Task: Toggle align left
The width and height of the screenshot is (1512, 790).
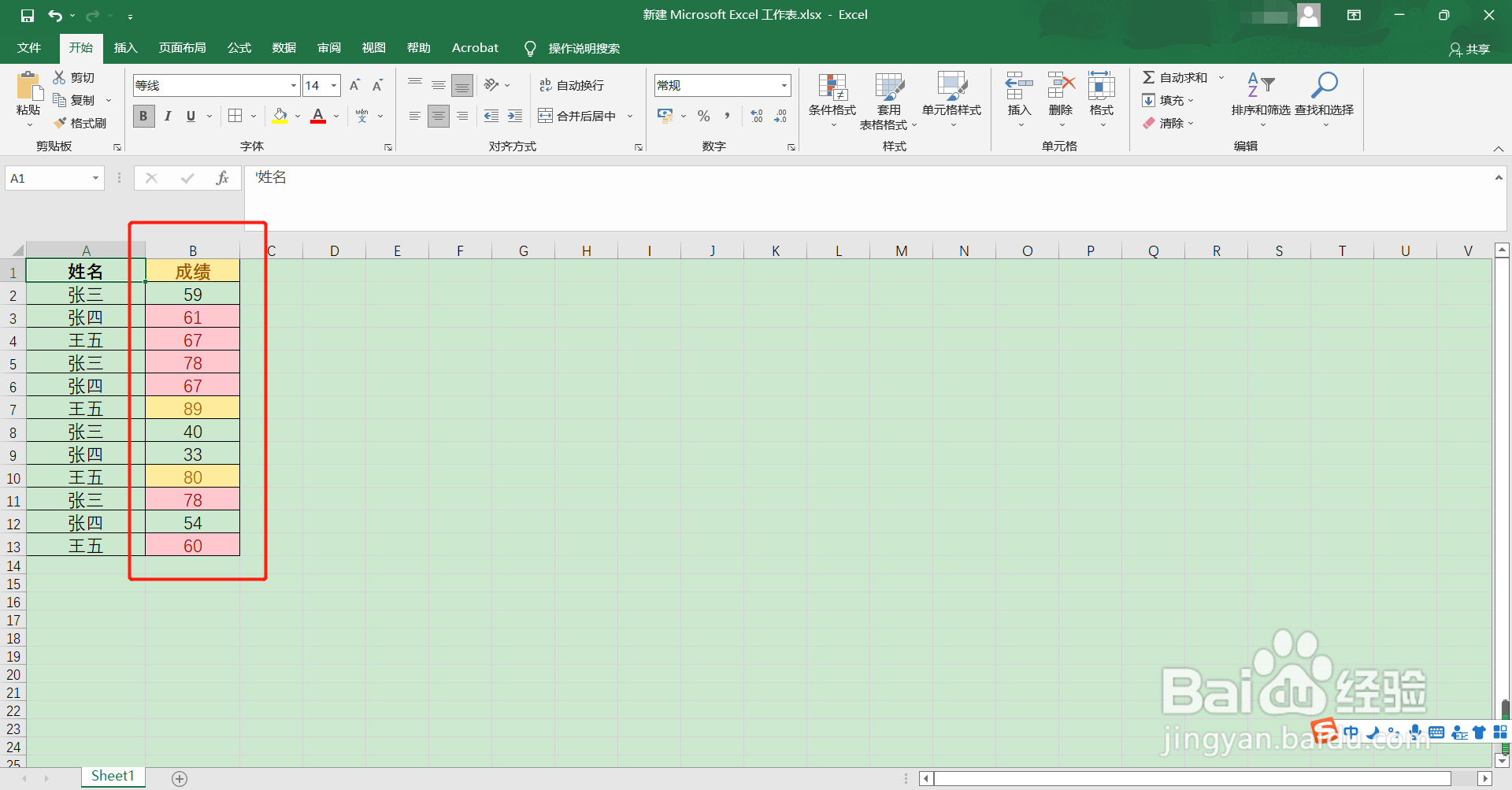Action: tap(415, 116)
